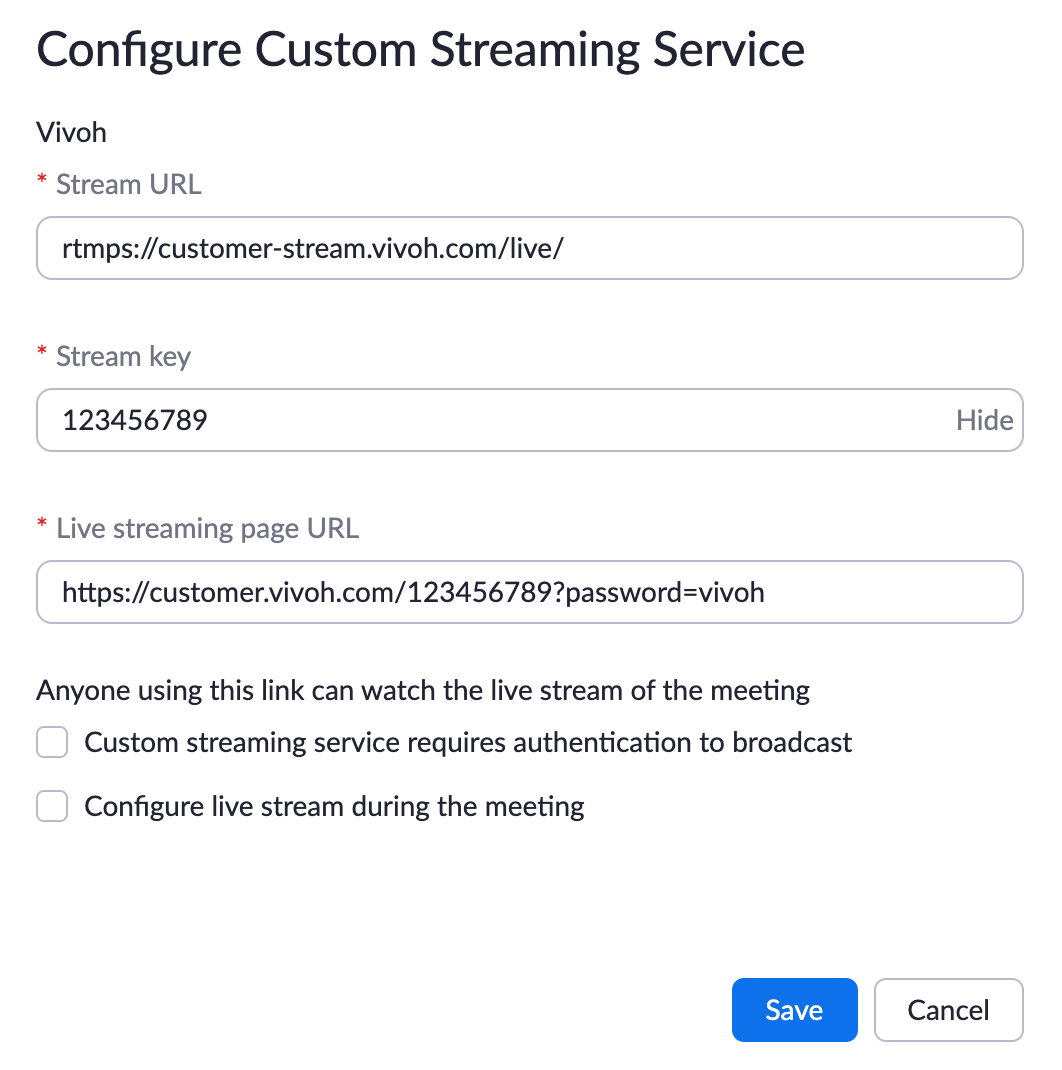Click the 'Configure live stream during the meeting' label

tap(334, 806)
